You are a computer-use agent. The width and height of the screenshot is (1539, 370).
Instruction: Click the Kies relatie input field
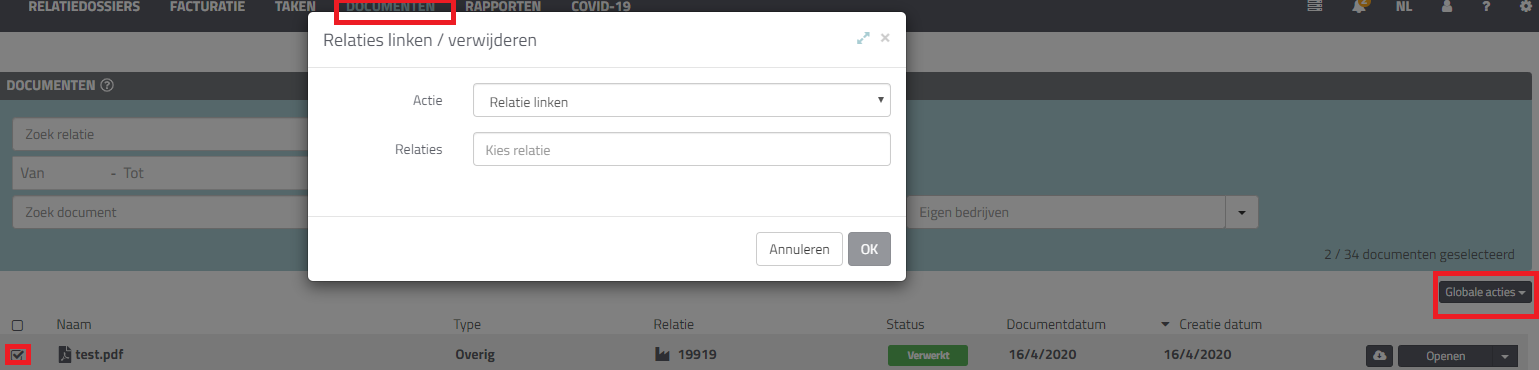pos(681,149)
